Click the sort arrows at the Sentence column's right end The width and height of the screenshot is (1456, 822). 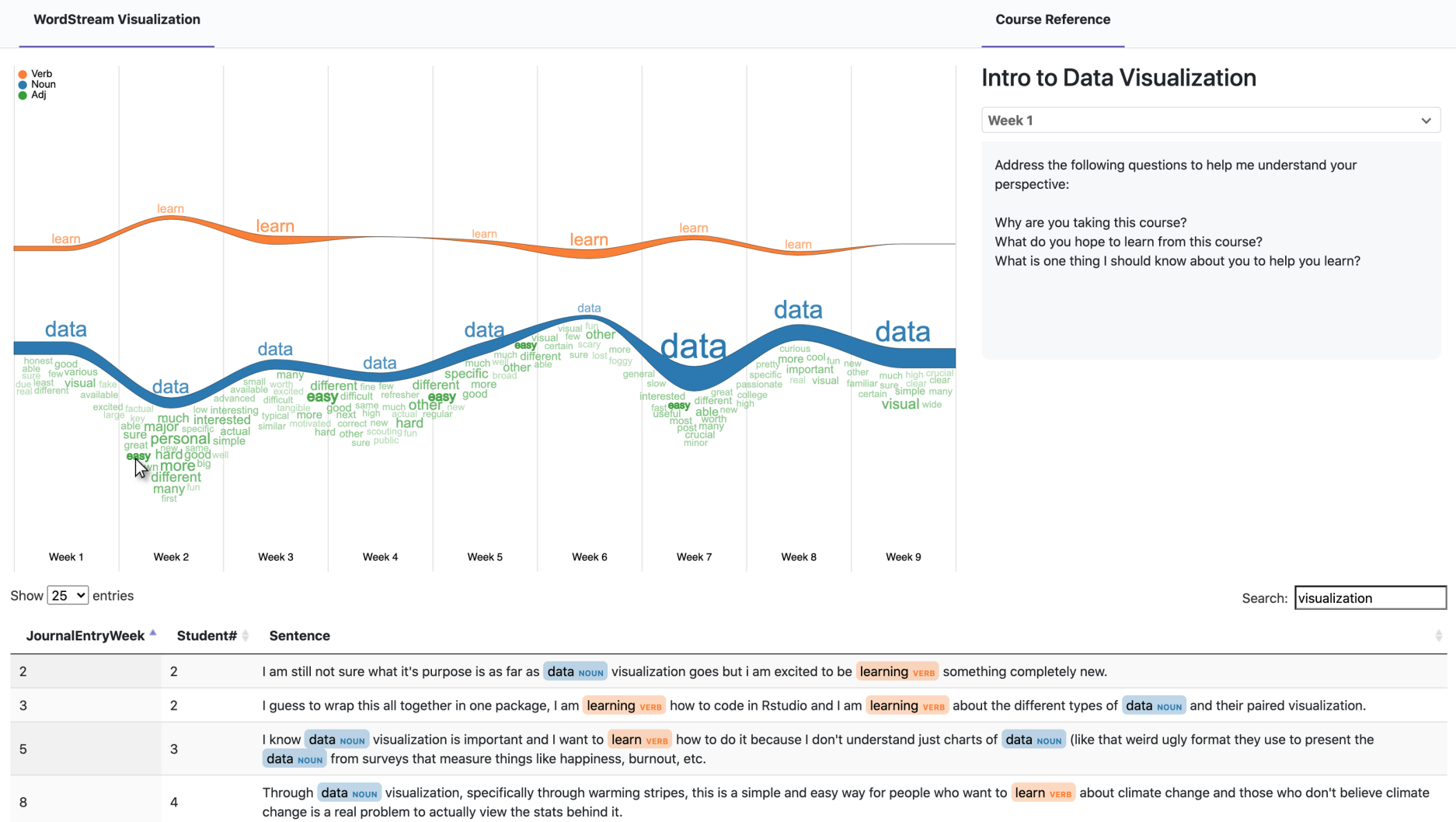[x=1438, y=636]
